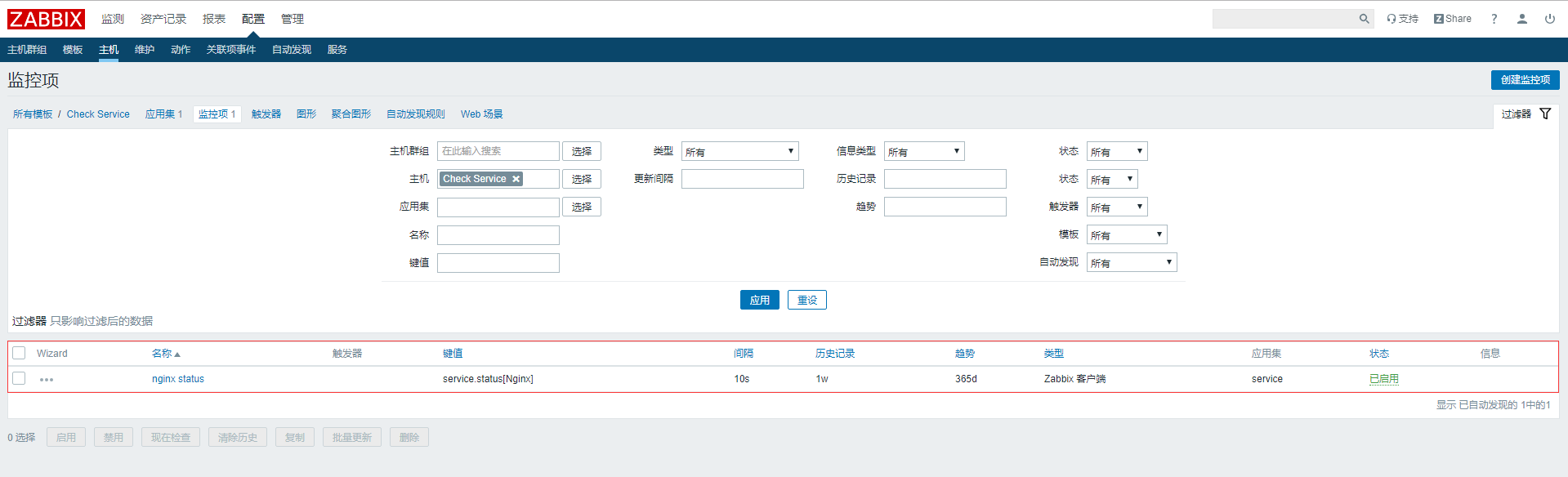Screen dimensions: 1568x477
Task: Expand the 信息类型 dropdown
Action: tap(923, 151)
